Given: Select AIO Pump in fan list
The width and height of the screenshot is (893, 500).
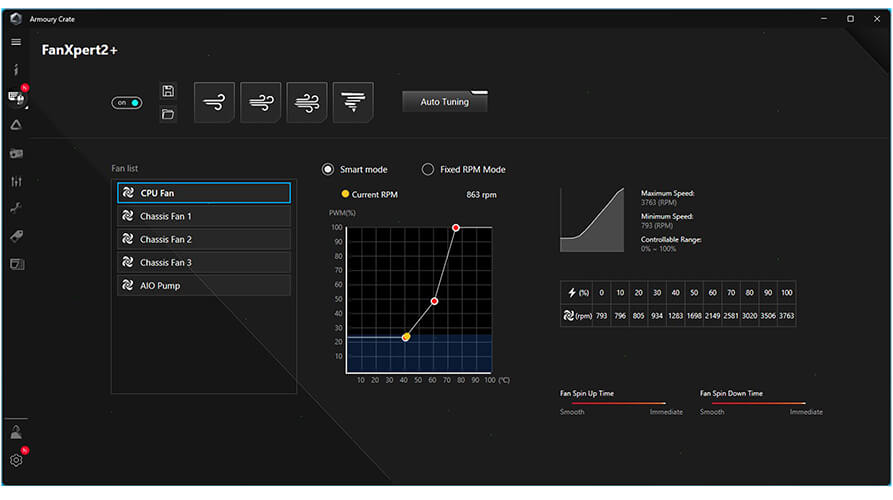Looking at the screenshot, I should click(x=204, y=286).
